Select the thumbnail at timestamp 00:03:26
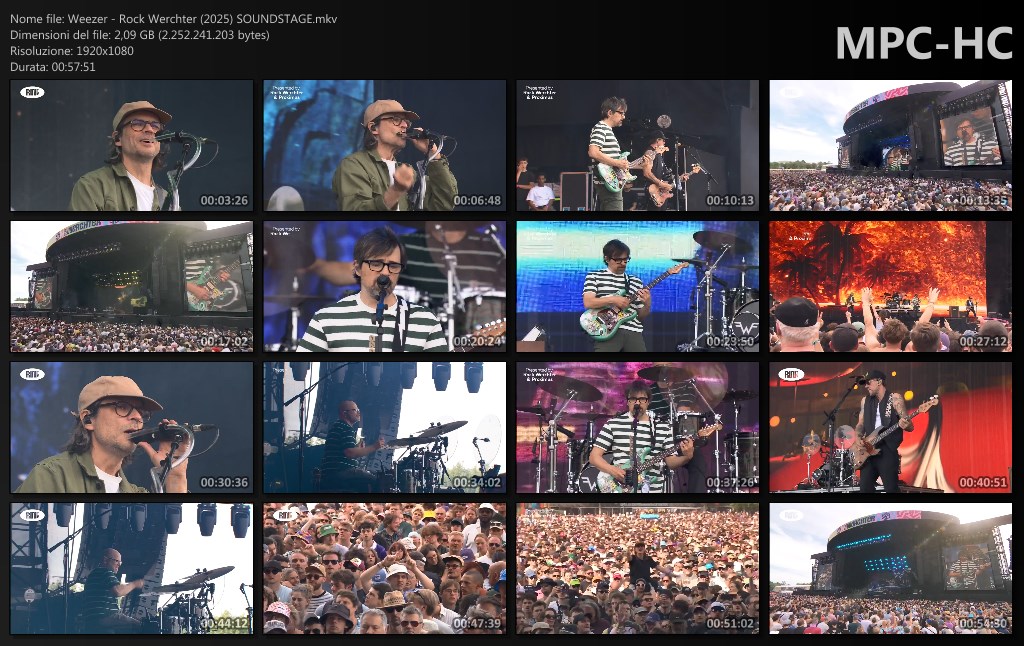The width and height of the screenshot is (1024, 646). tap(132, 146)
